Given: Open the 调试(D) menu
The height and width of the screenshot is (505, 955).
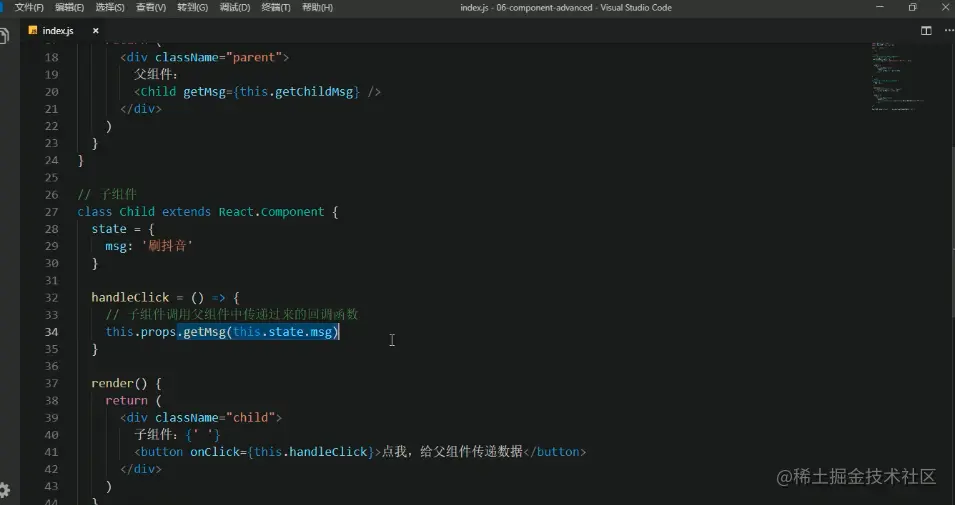Looking at the screenshot, I should click(234, 7).
